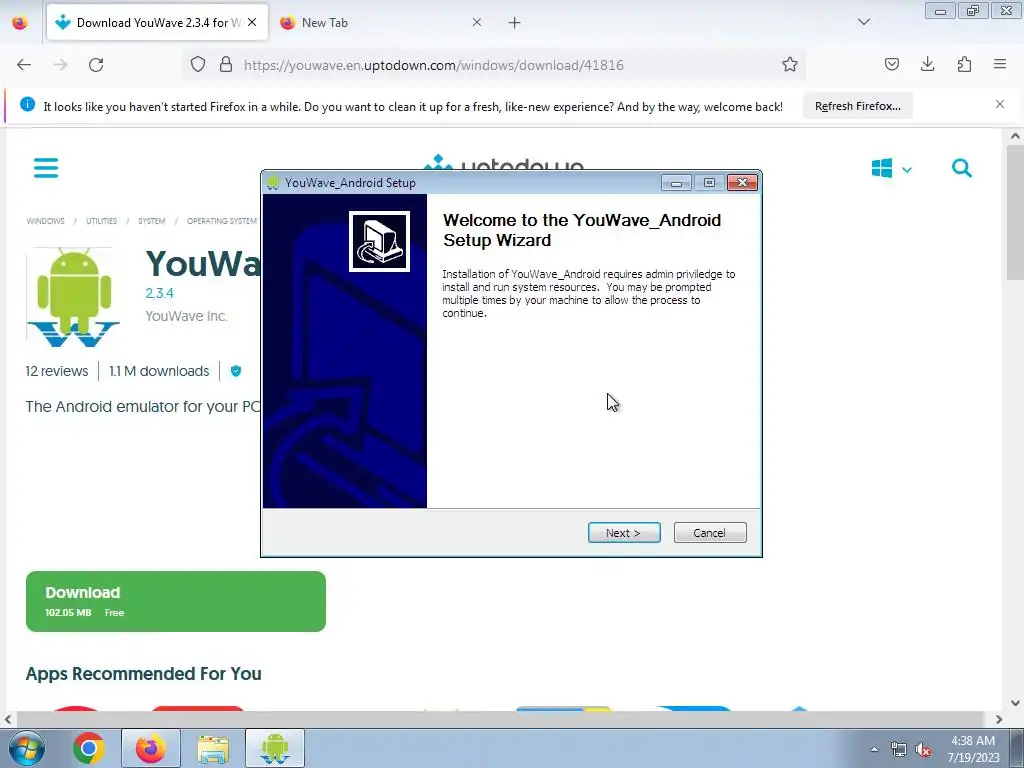The image size is (1024, 768).
Task: Open the tracking protection shield icon
Action: click(198, 65)
